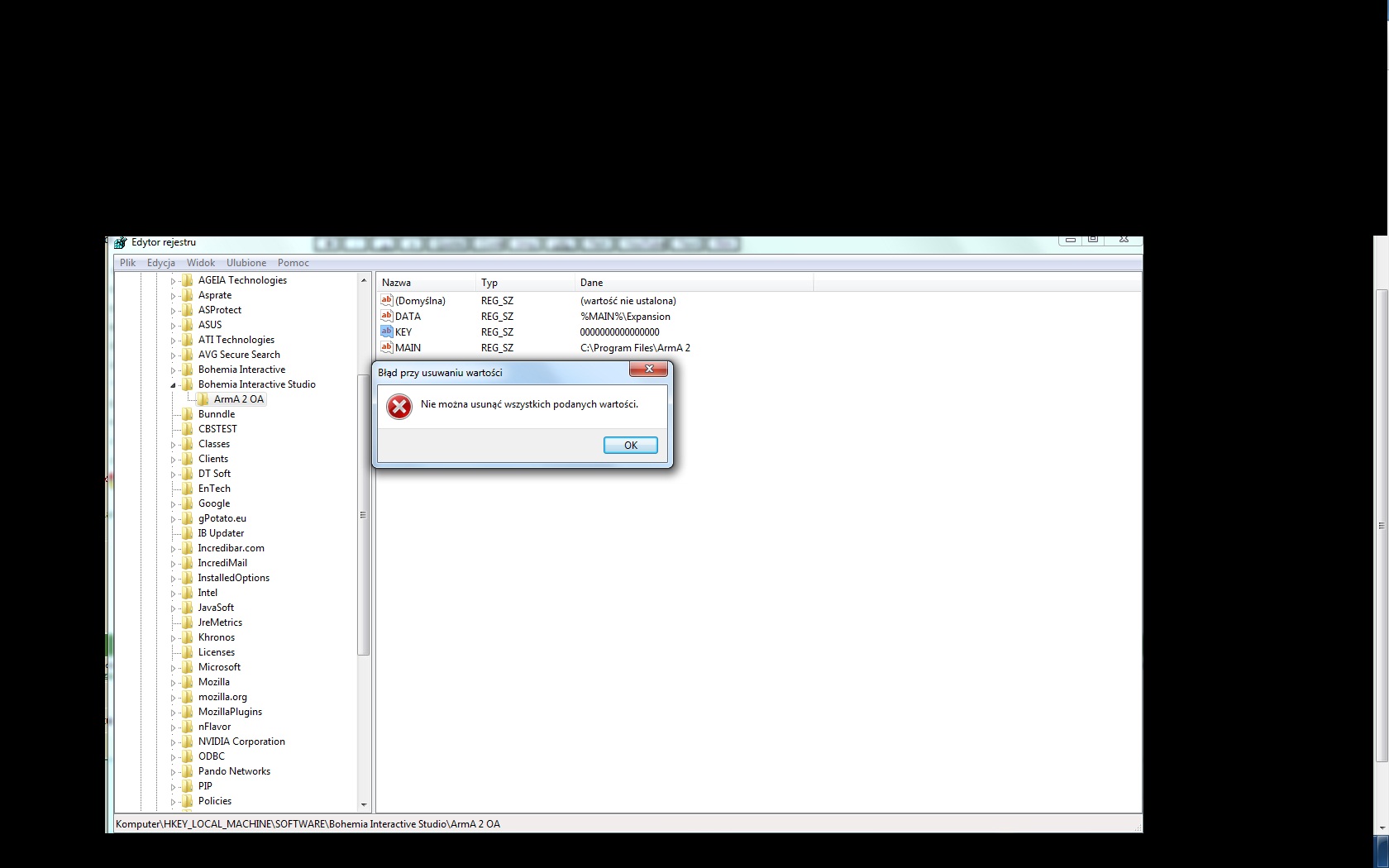The width and height of the screenshot is (1389, 868).
Task: Select the nFlavor tree item
Action: pyautogui.click(x=214, y=727)
